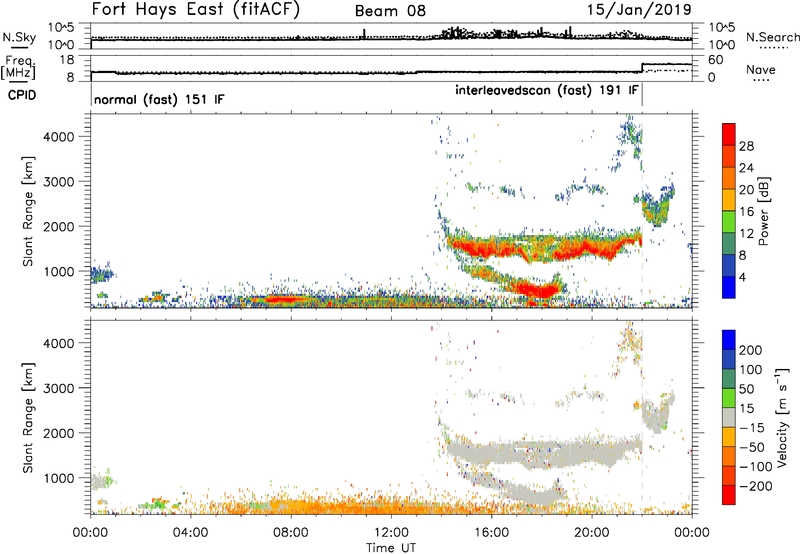
Task: Click the '4000' tick of the power panel
Action: click(x=58, y=136)
